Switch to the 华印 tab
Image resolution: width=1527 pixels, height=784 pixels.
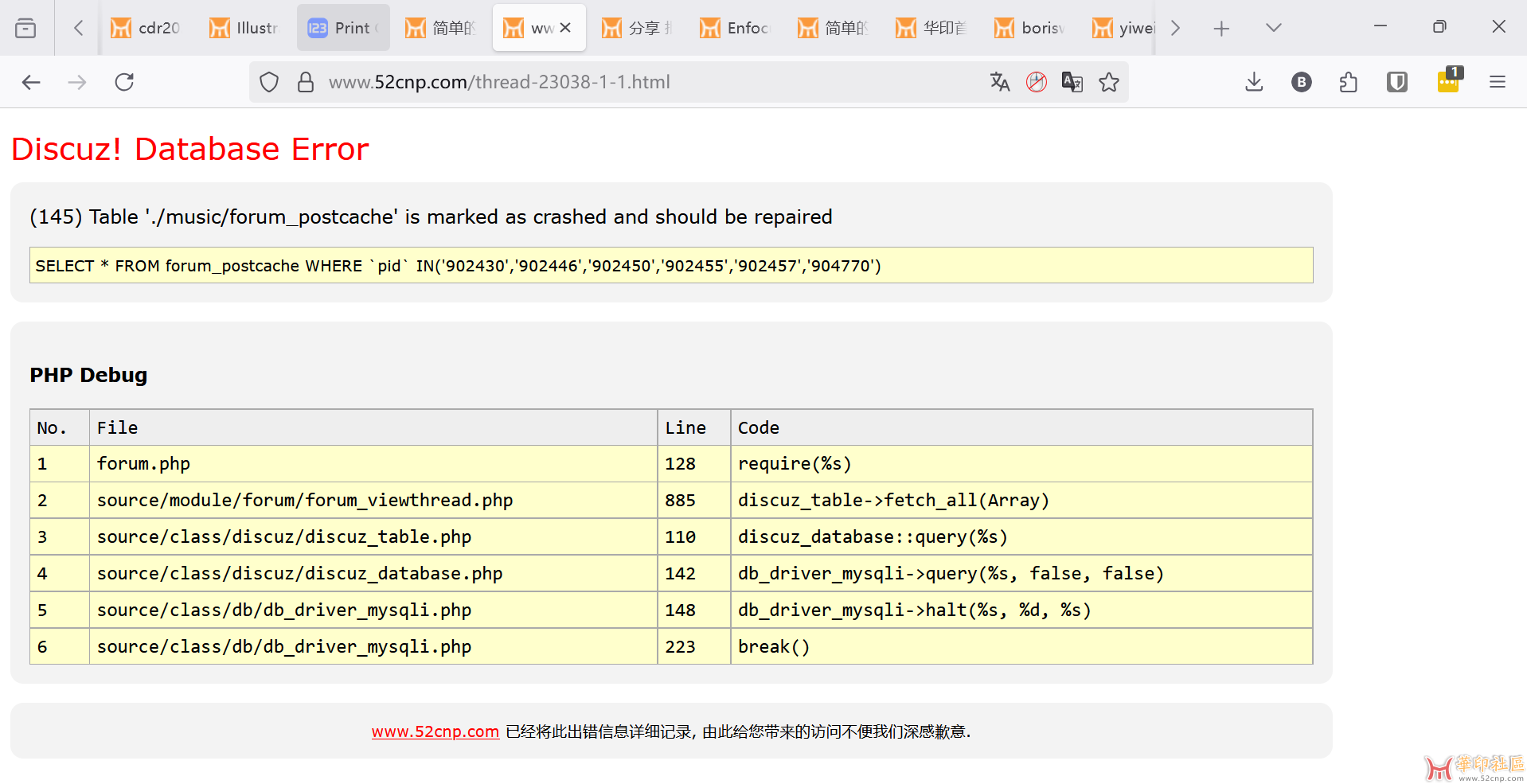[x=932, y=28]
